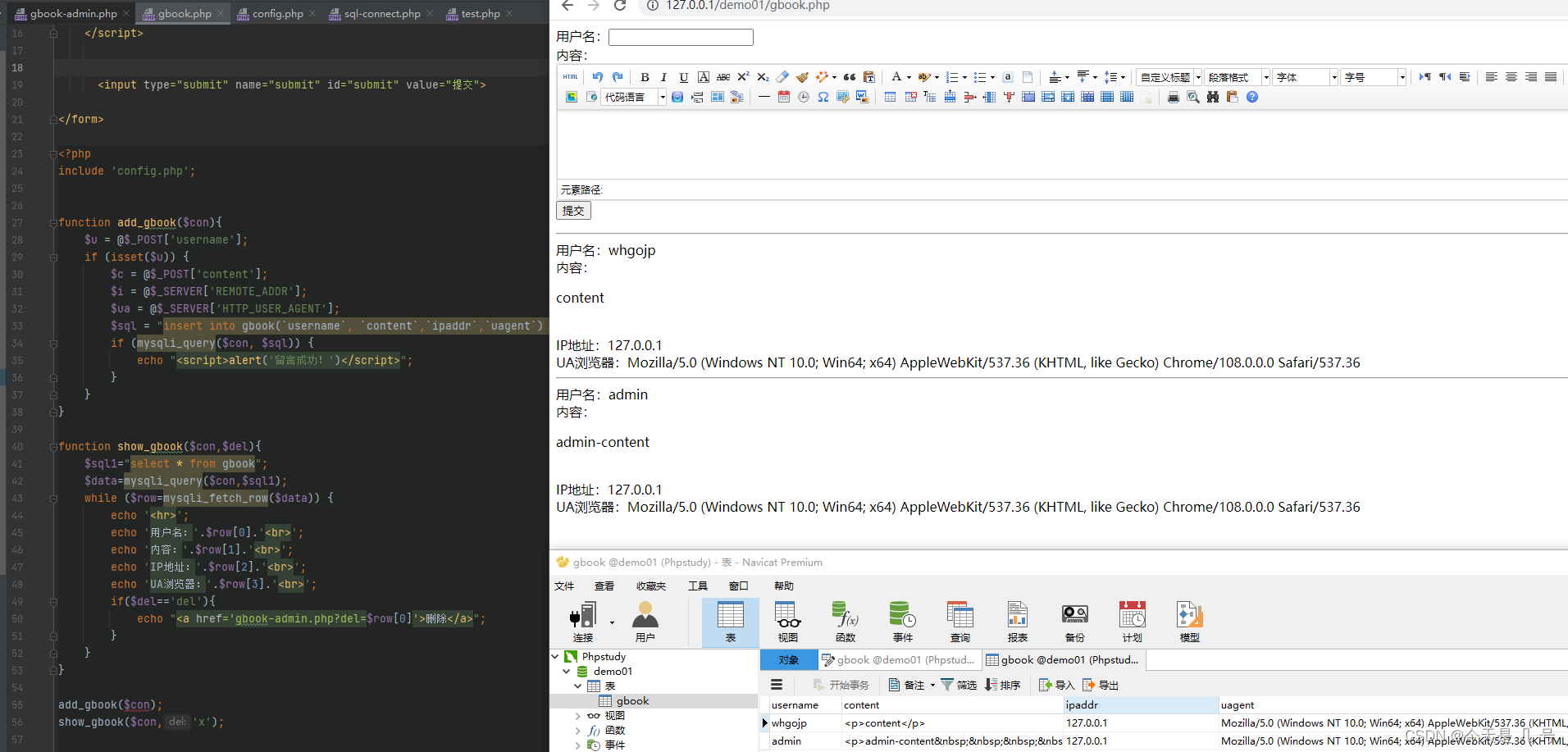Select the format painter brush icon
Viewport: 1568px width, 752px height.
(802, 77)
